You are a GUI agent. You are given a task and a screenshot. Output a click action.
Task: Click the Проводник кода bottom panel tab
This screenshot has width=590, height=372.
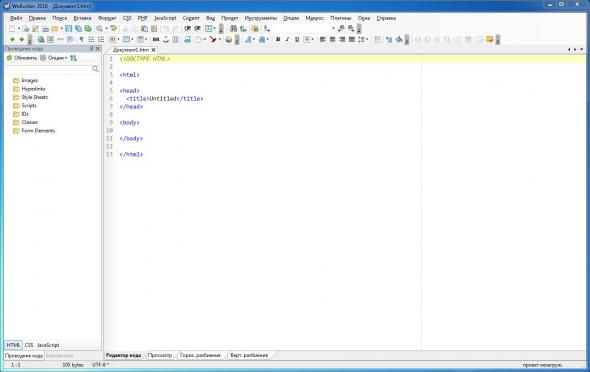tap(24, 355)
